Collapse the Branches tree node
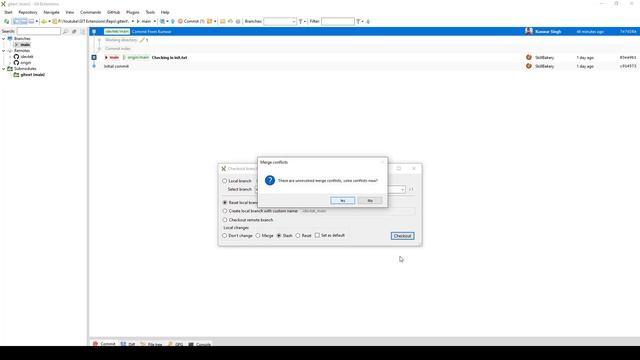640x360 pixels. (4, 38)
